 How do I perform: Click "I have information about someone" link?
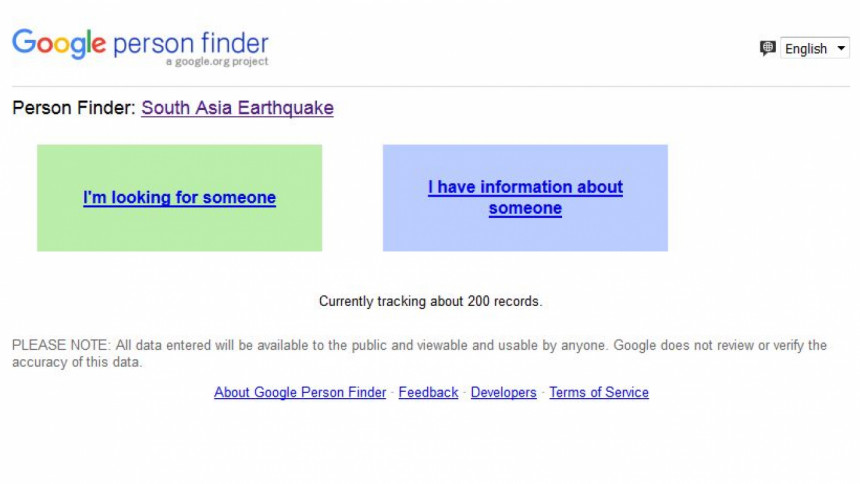click(525, 198)
